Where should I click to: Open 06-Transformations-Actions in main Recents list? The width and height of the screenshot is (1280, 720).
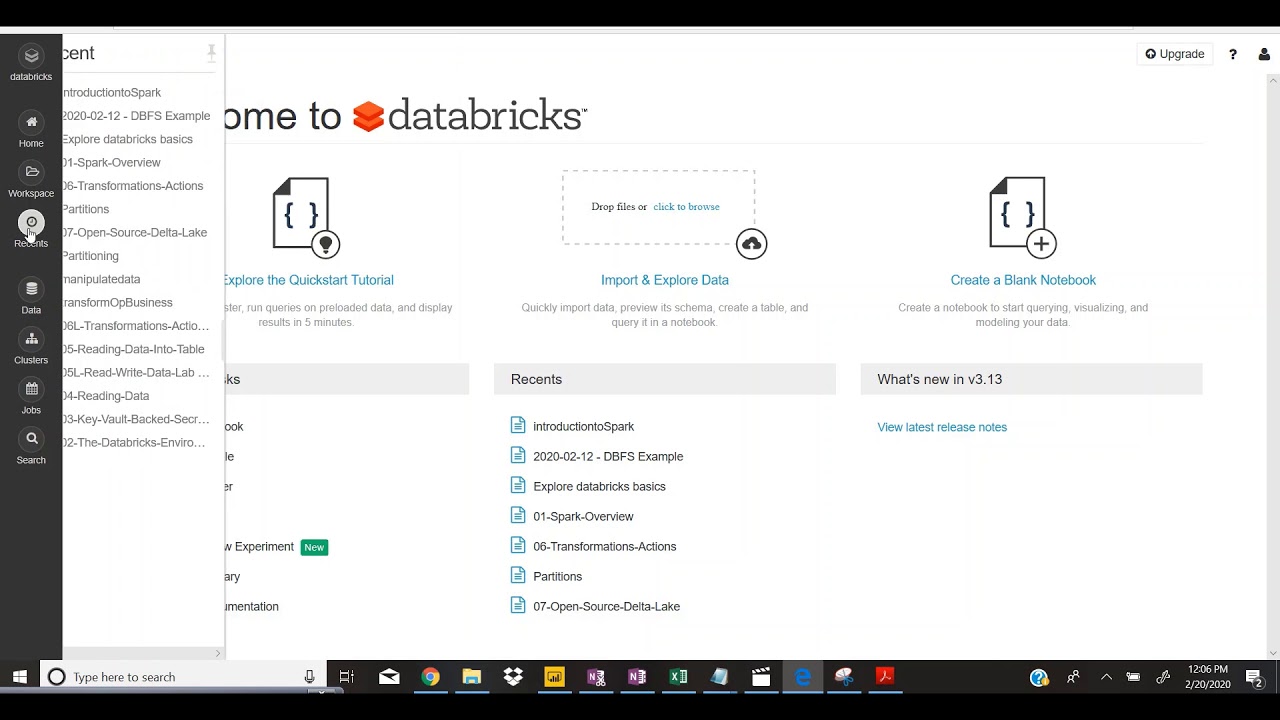tap(604, 546)
